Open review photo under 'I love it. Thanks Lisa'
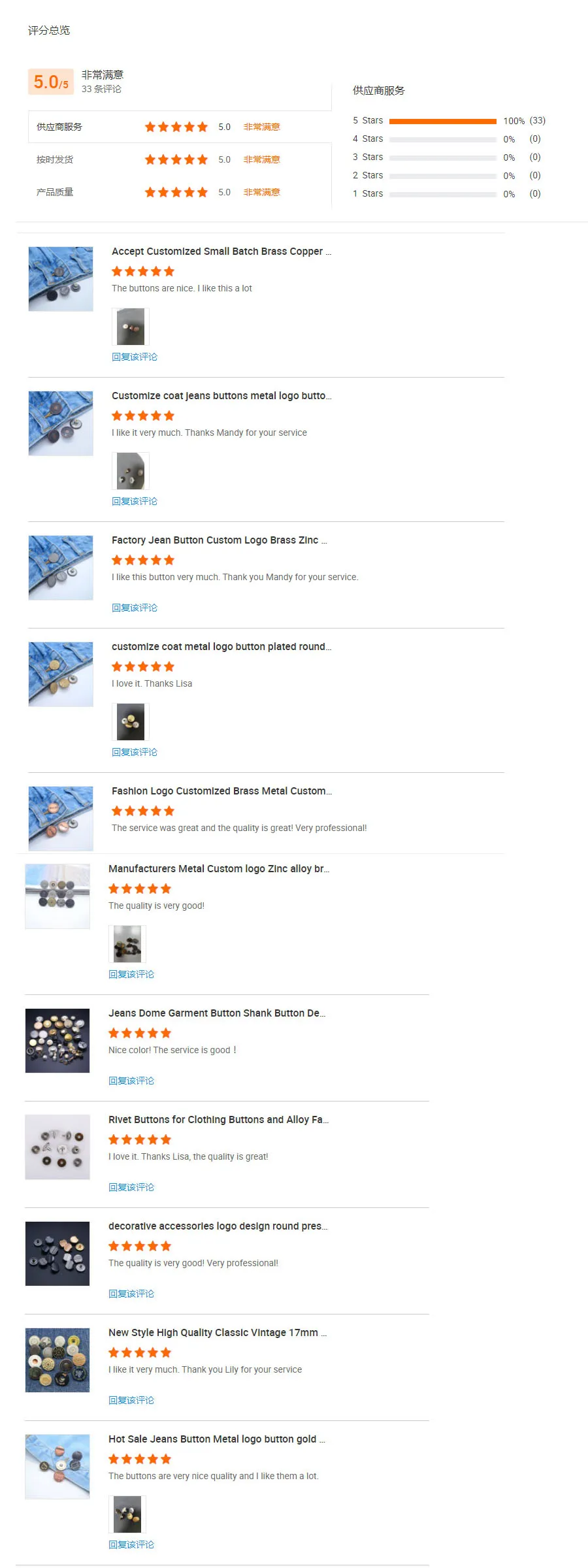588x1568 pixels. tap(131, 722)
